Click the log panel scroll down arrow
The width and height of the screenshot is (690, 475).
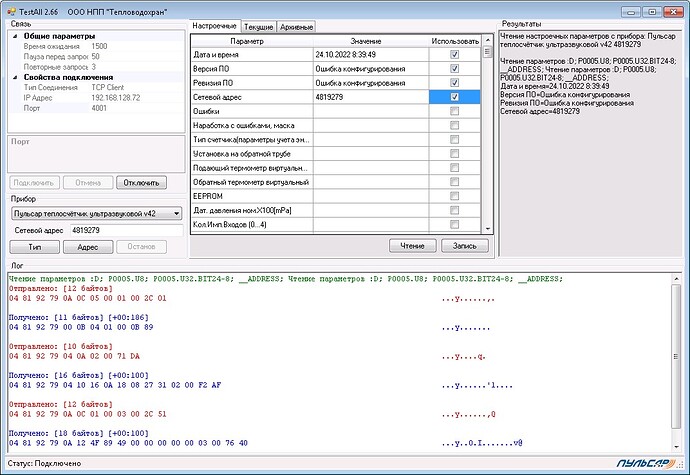(x=676, y=447)
